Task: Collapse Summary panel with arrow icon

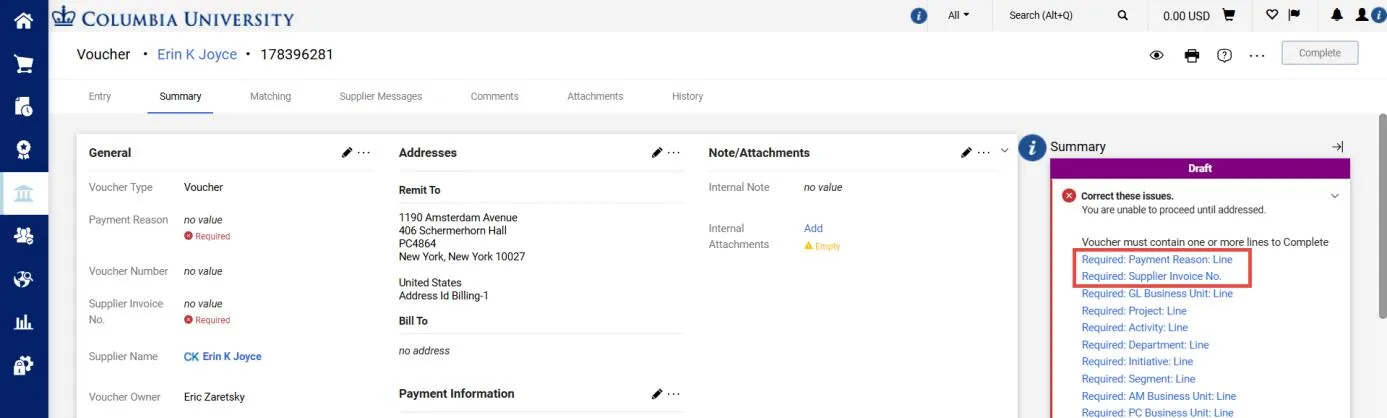Action: pyautogui.click(x=1337, y=147)
